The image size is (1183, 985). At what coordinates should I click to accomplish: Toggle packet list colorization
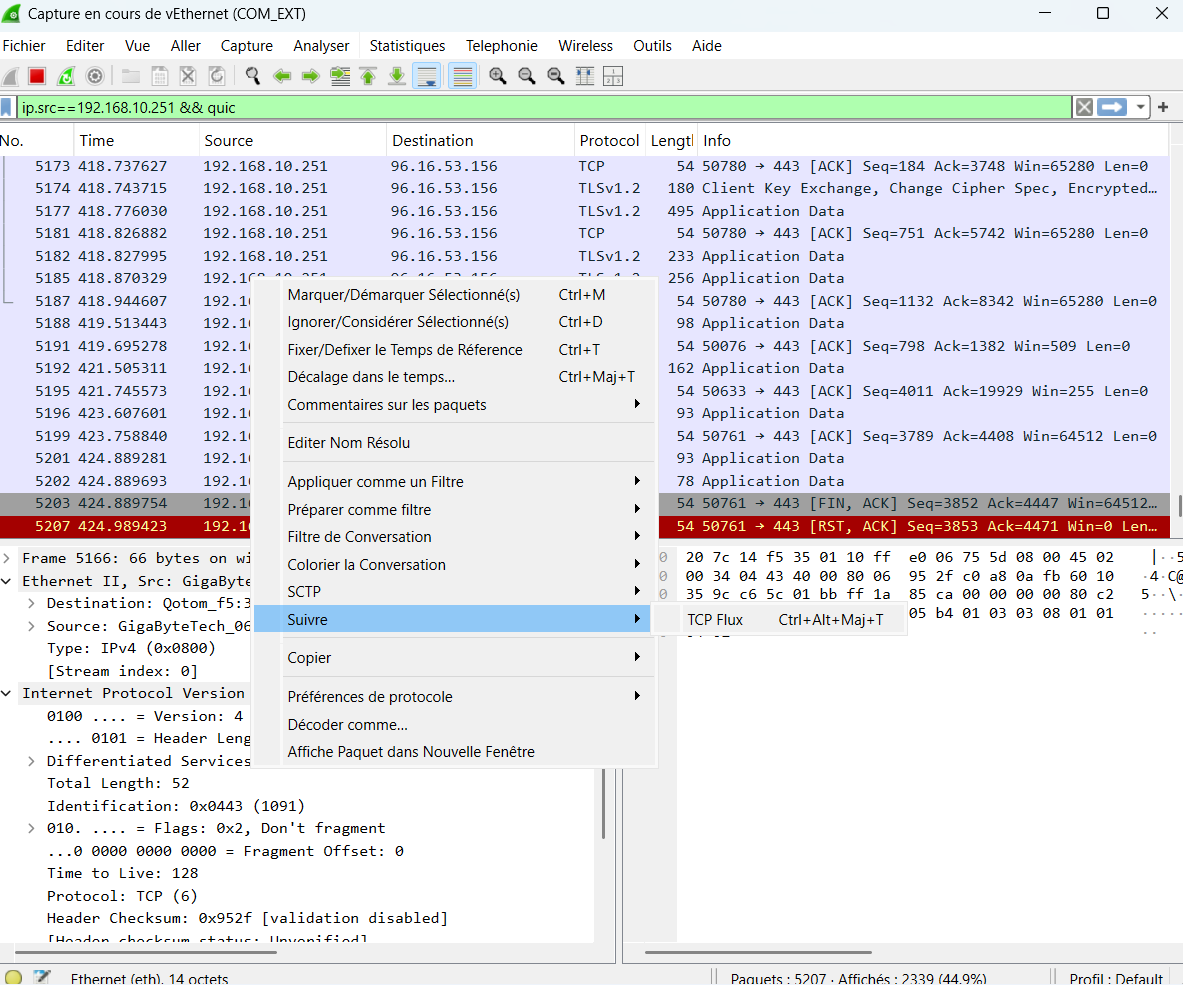(x=461, y=76)
